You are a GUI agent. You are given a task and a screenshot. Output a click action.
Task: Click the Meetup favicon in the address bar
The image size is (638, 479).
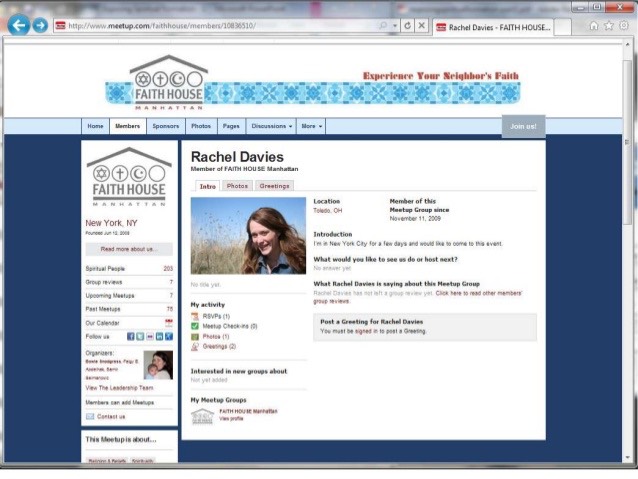click(x=61, y=26)
